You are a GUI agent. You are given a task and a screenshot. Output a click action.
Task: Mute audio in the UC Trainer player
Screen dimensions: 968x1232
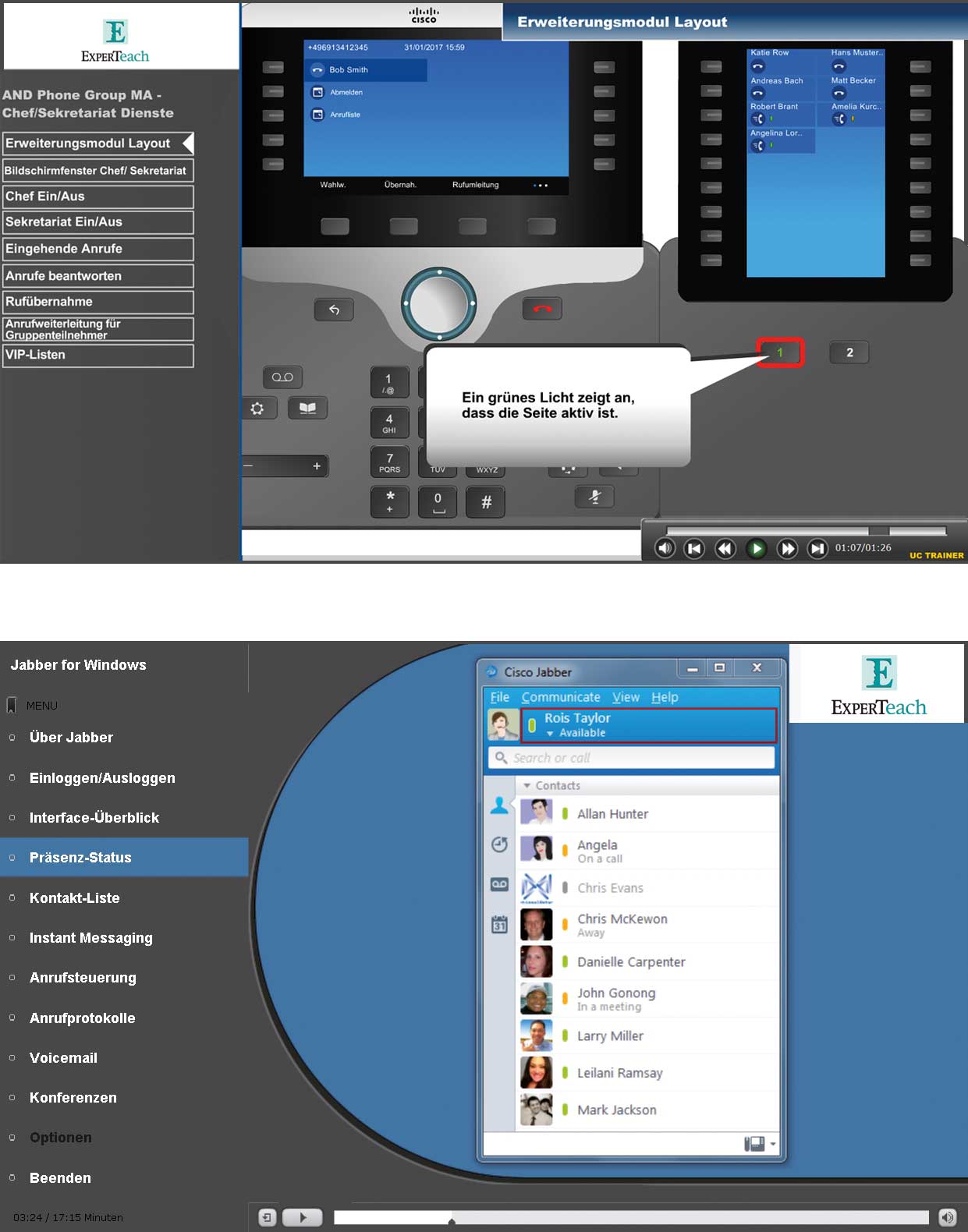click(x=665, y=548)
